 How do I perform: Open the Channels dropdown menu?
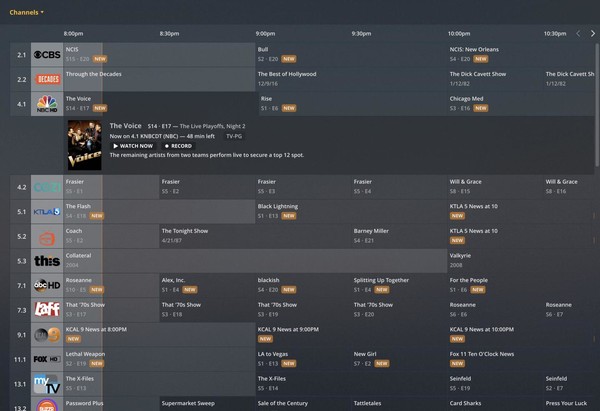(x=26, y=12)
